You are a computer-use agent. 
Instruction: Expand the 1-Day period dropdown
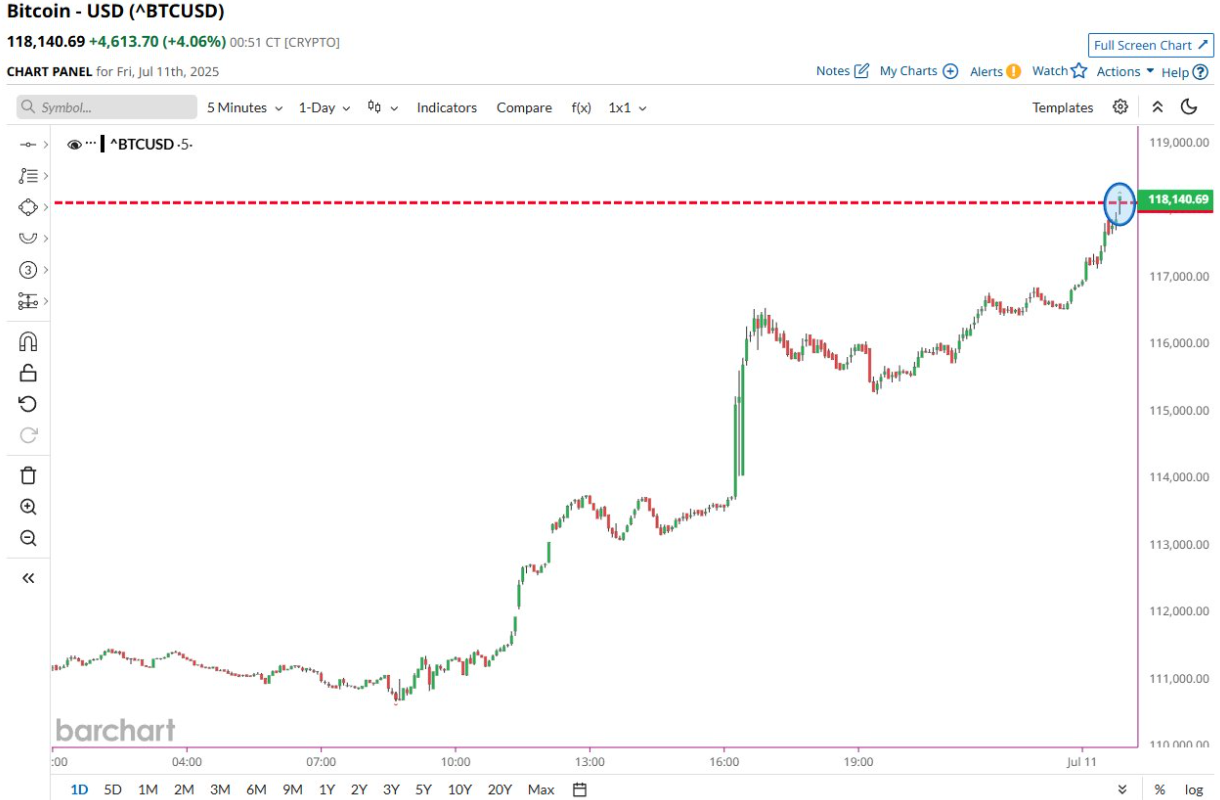325,108
